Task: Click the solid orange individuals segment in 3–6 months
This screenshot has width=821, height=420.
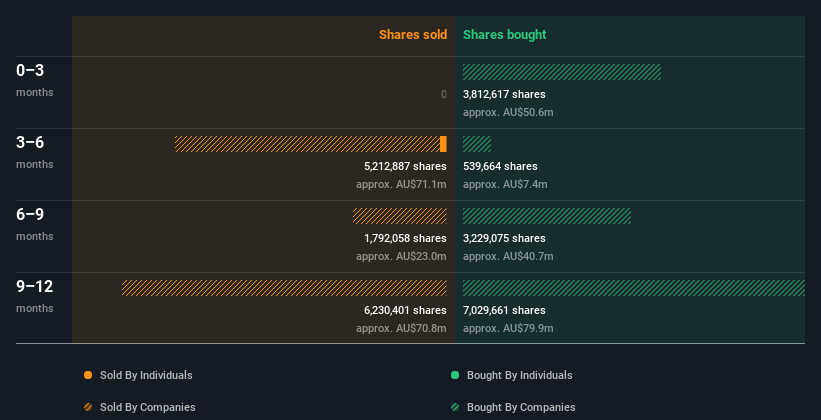Action: pyautogui.click(x=443, y=144)
